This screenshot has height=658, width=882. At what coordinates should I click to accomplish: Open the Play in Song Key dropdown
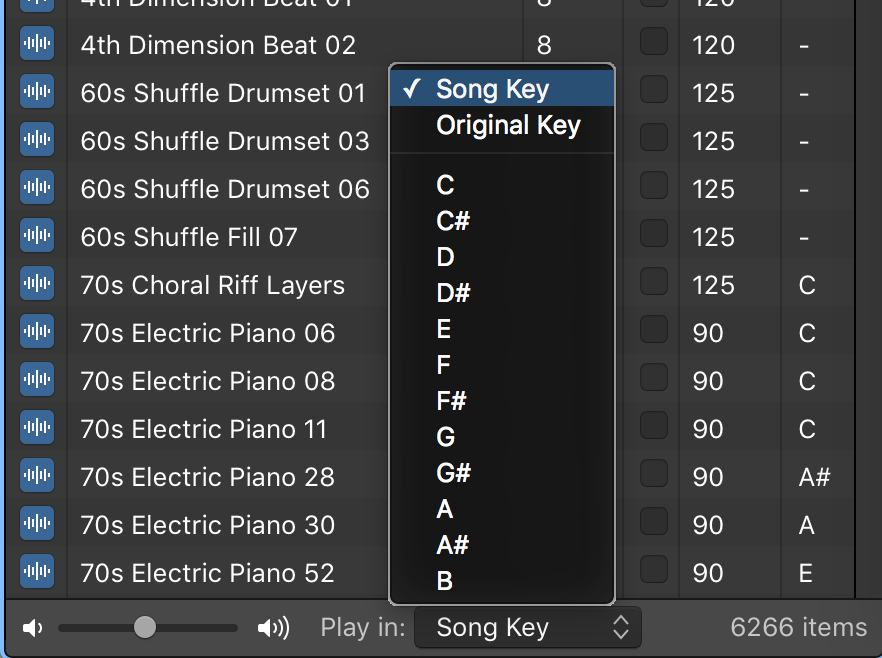(x=527, y=628)
